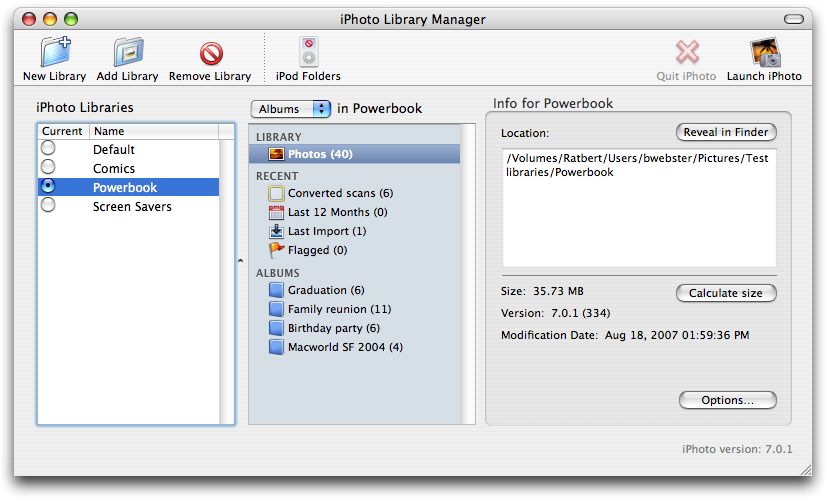Image resolution: width=829 pixels, height=503 pixels.
Task: Click the Calculate size button
Action: pyautogui.click(x=726, y=293)
